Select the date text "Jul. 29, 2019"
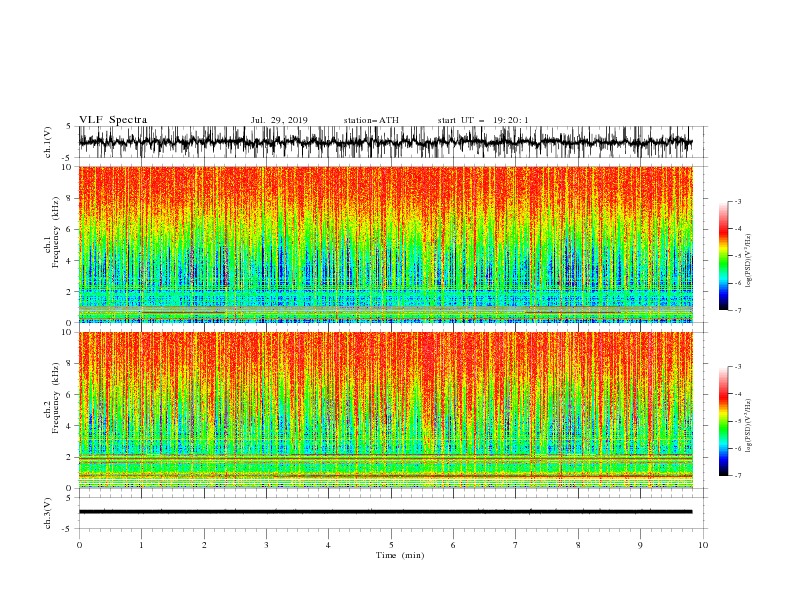This screenshot has height=612, width=792. click(279, 120)
